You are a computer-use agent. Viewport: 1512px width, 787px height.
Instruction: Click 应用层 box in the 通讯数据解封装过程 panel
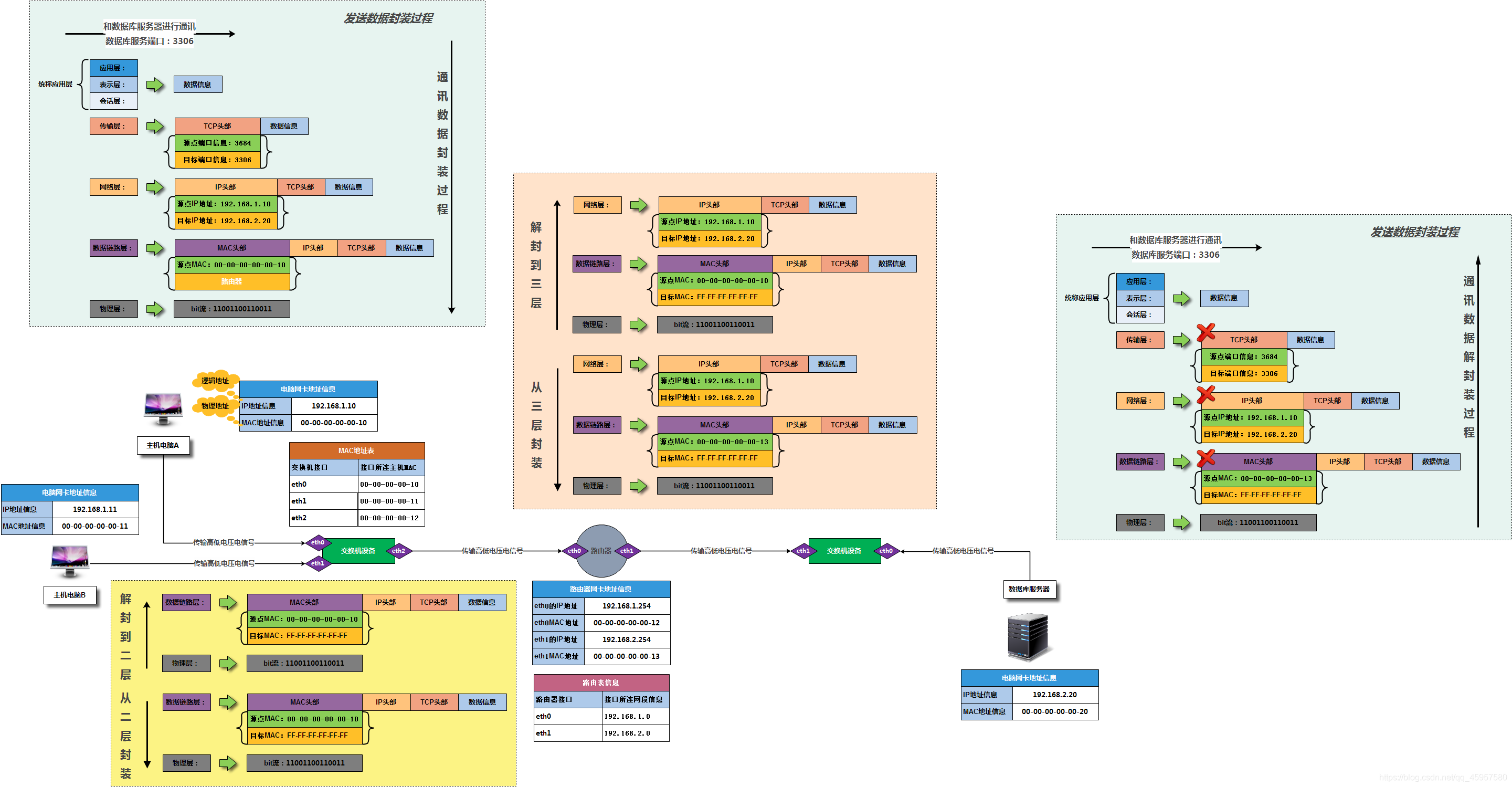click(x=1140, y=281)
